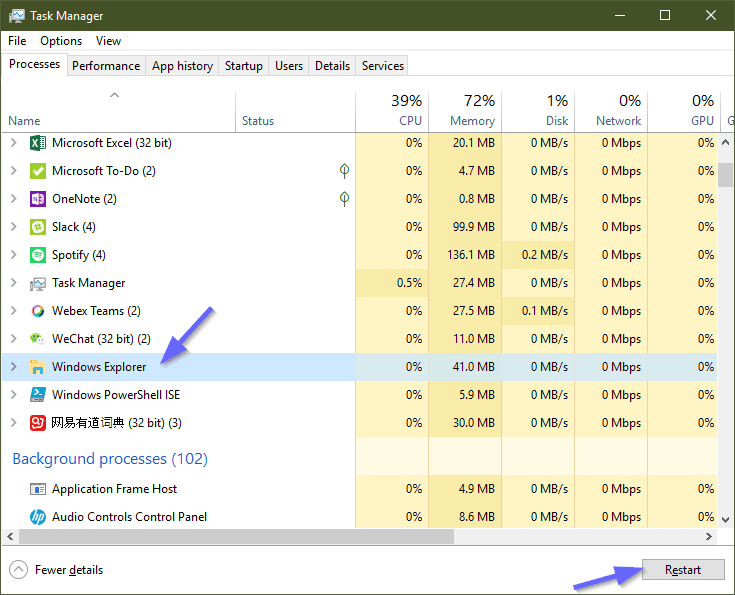Collapse view with Fewer details toggle
The image size is (735, 595).
coord(20,570)
